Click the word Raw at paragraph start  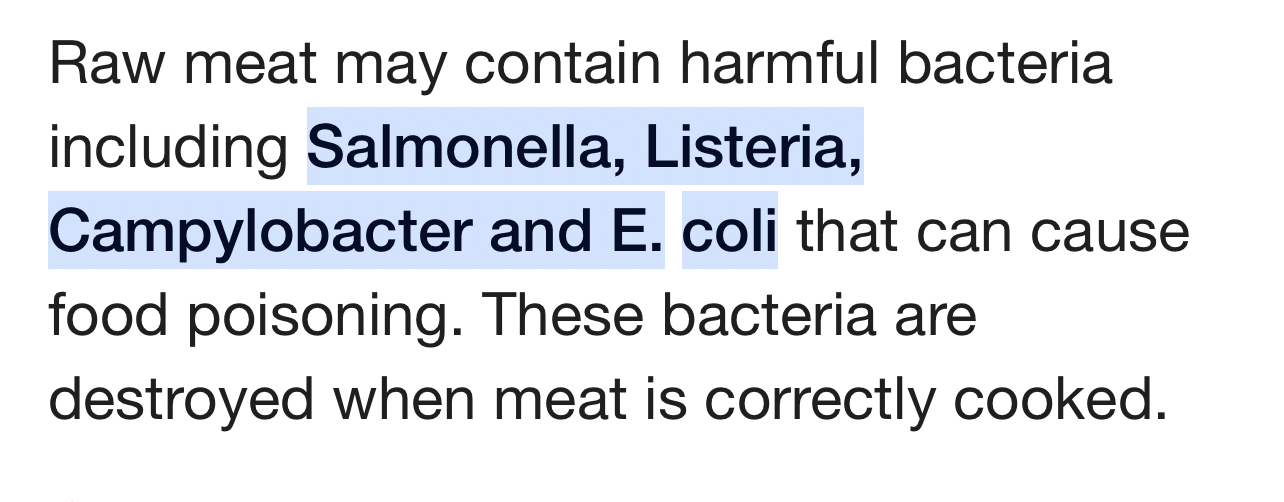[107, 63]
